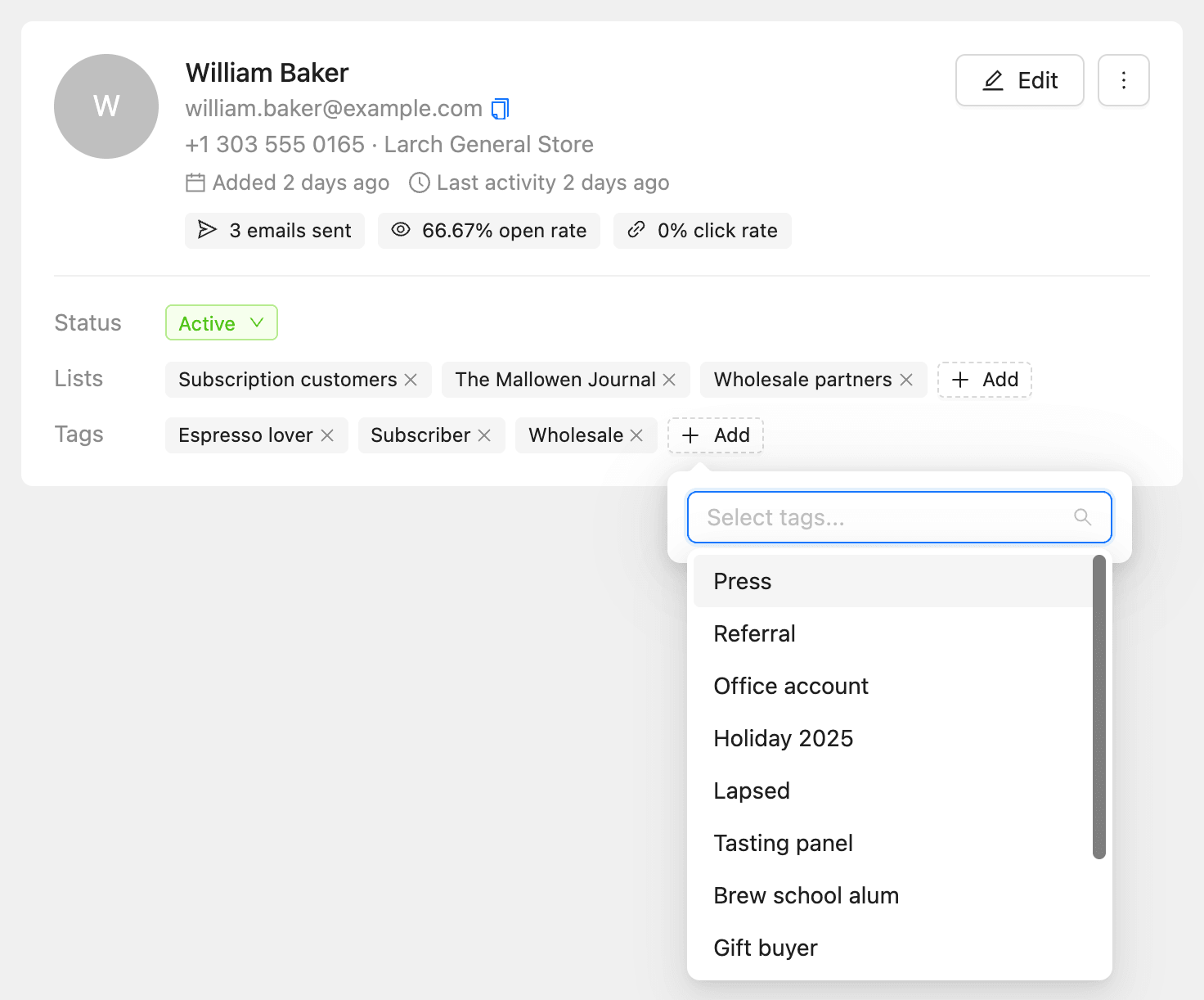Click the search magnifier in tag field
Screen dimensions: 1204x1000
(x=1082, y=517)
